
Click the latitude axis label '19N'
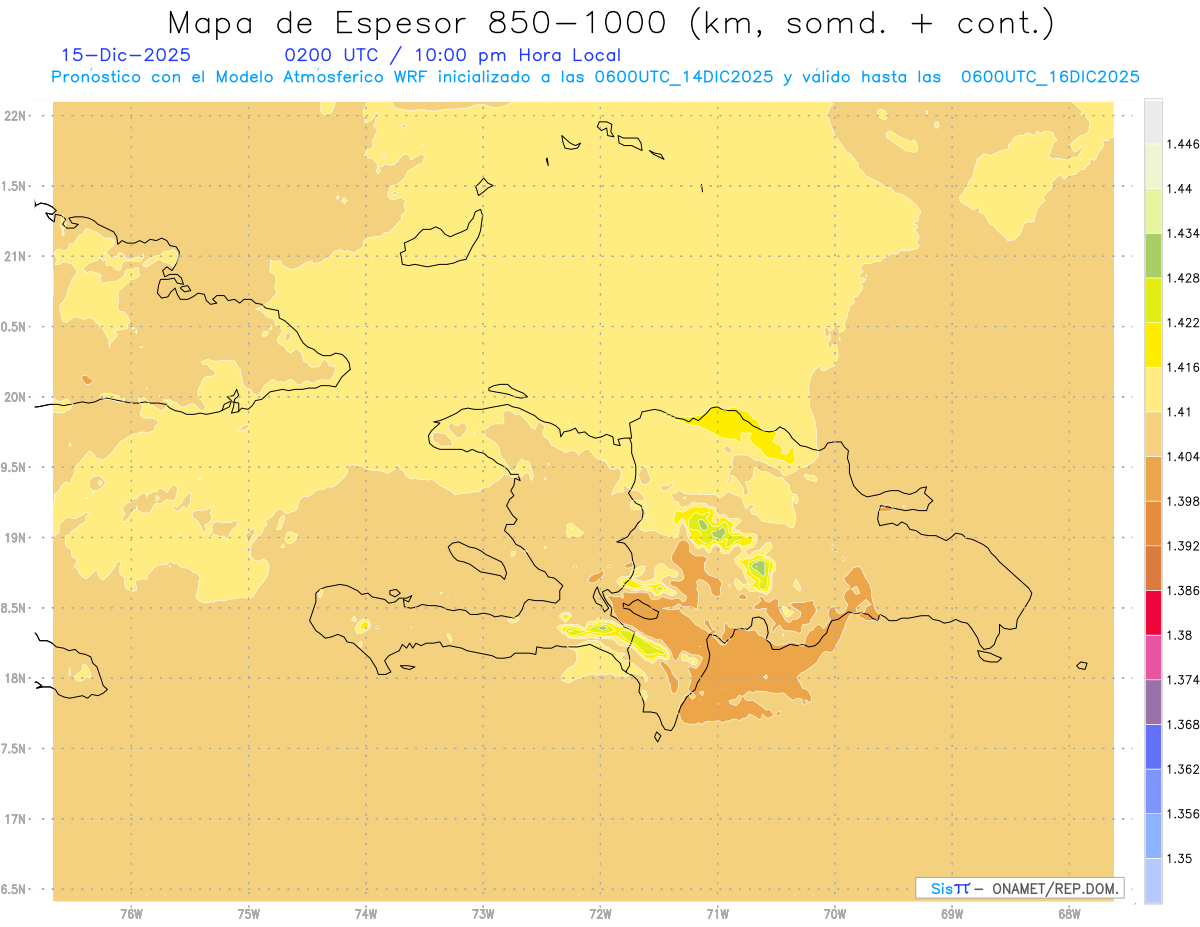[15, 537]
